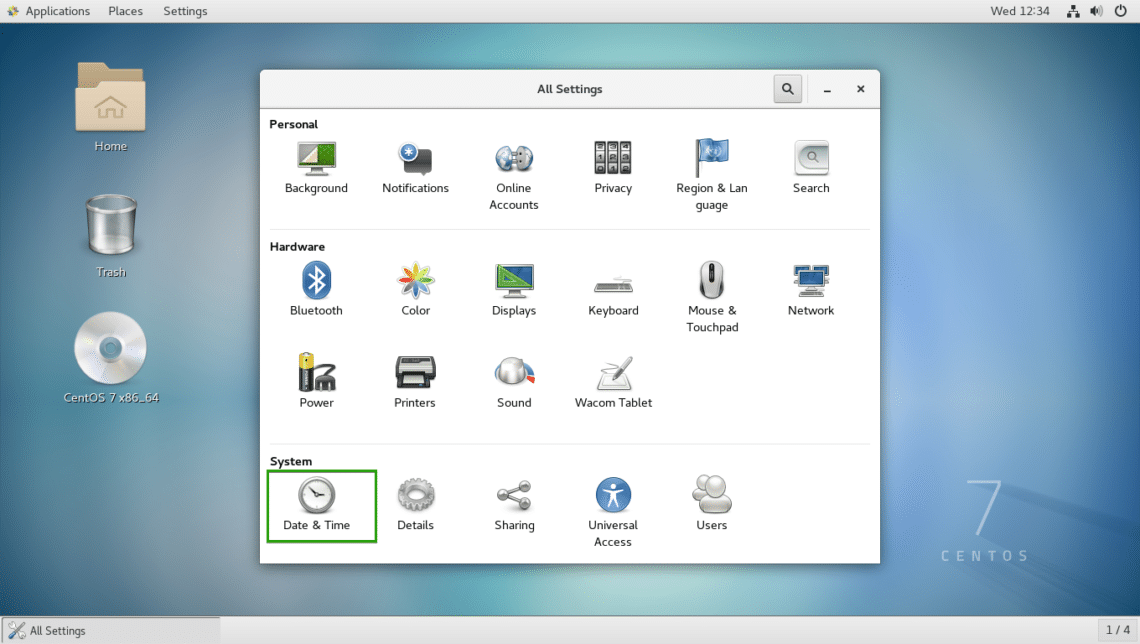Screen dimensions: 1140x644
Task: Open the Background settings
Action: click(316, 165)
